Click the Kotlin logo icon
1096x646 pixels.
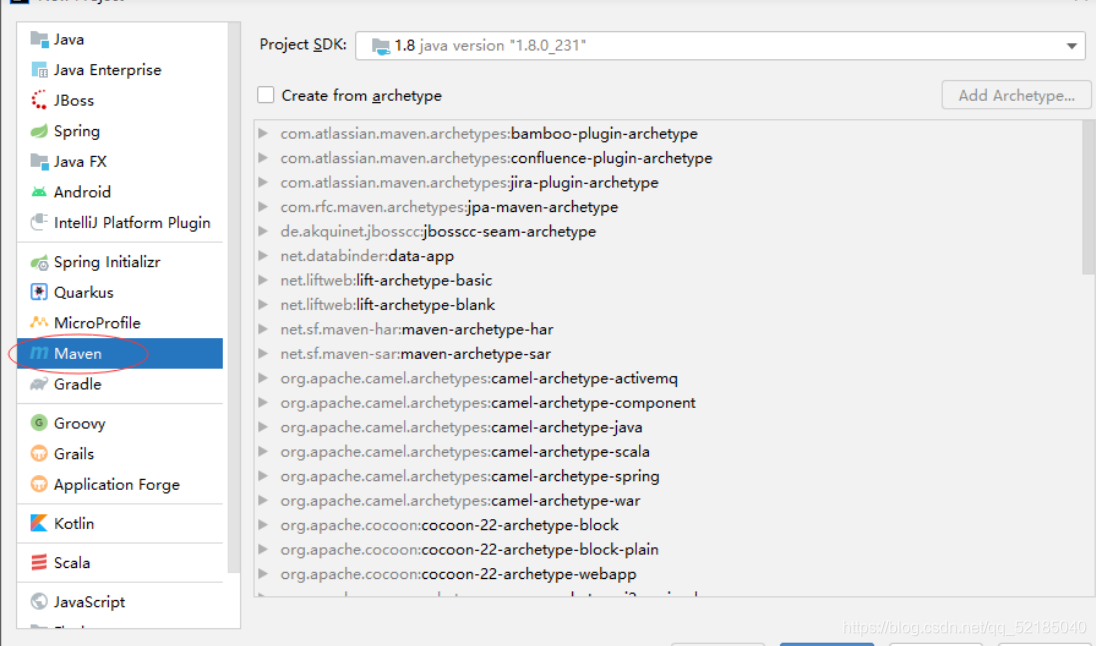39,523
